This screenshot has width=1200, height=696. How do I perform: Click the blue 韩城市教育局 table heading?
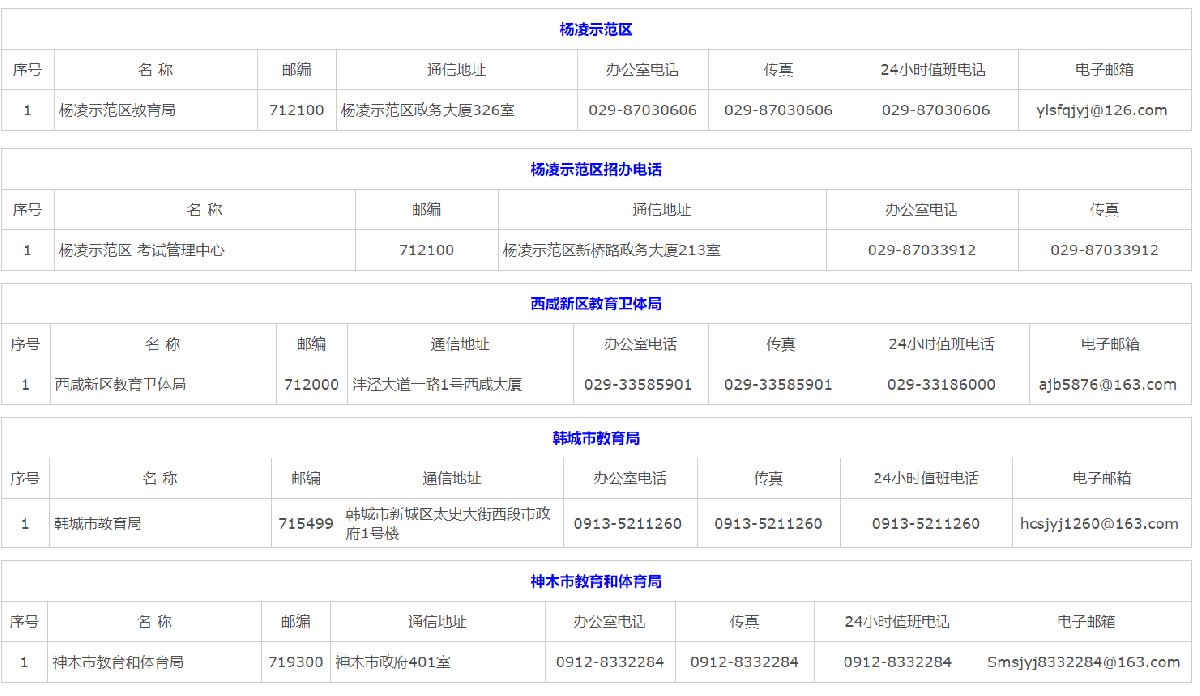(x=596, y=438)
